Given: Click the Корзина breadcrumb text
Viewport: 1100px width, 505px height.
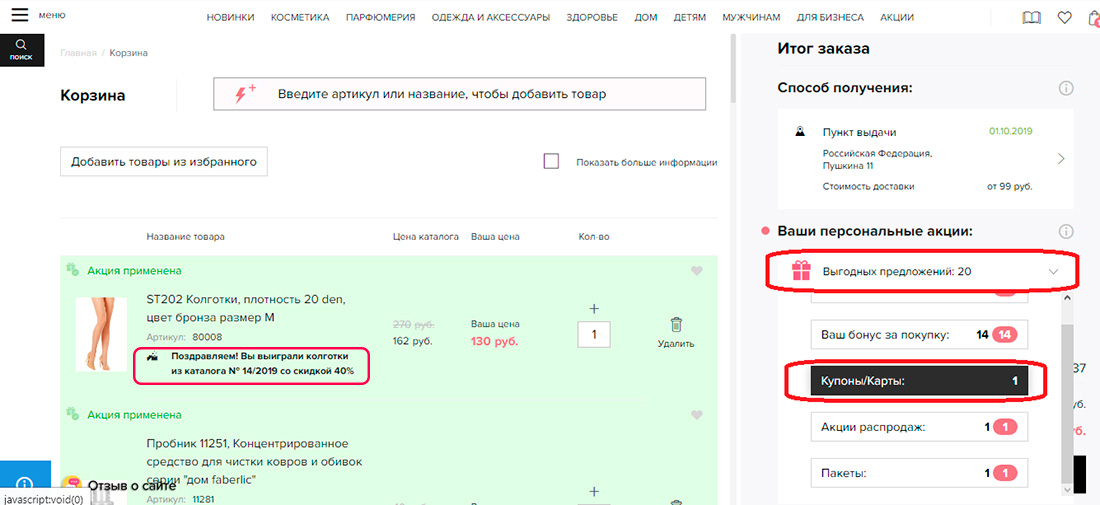Looking at the screenshot, I should tap(128, 53).
